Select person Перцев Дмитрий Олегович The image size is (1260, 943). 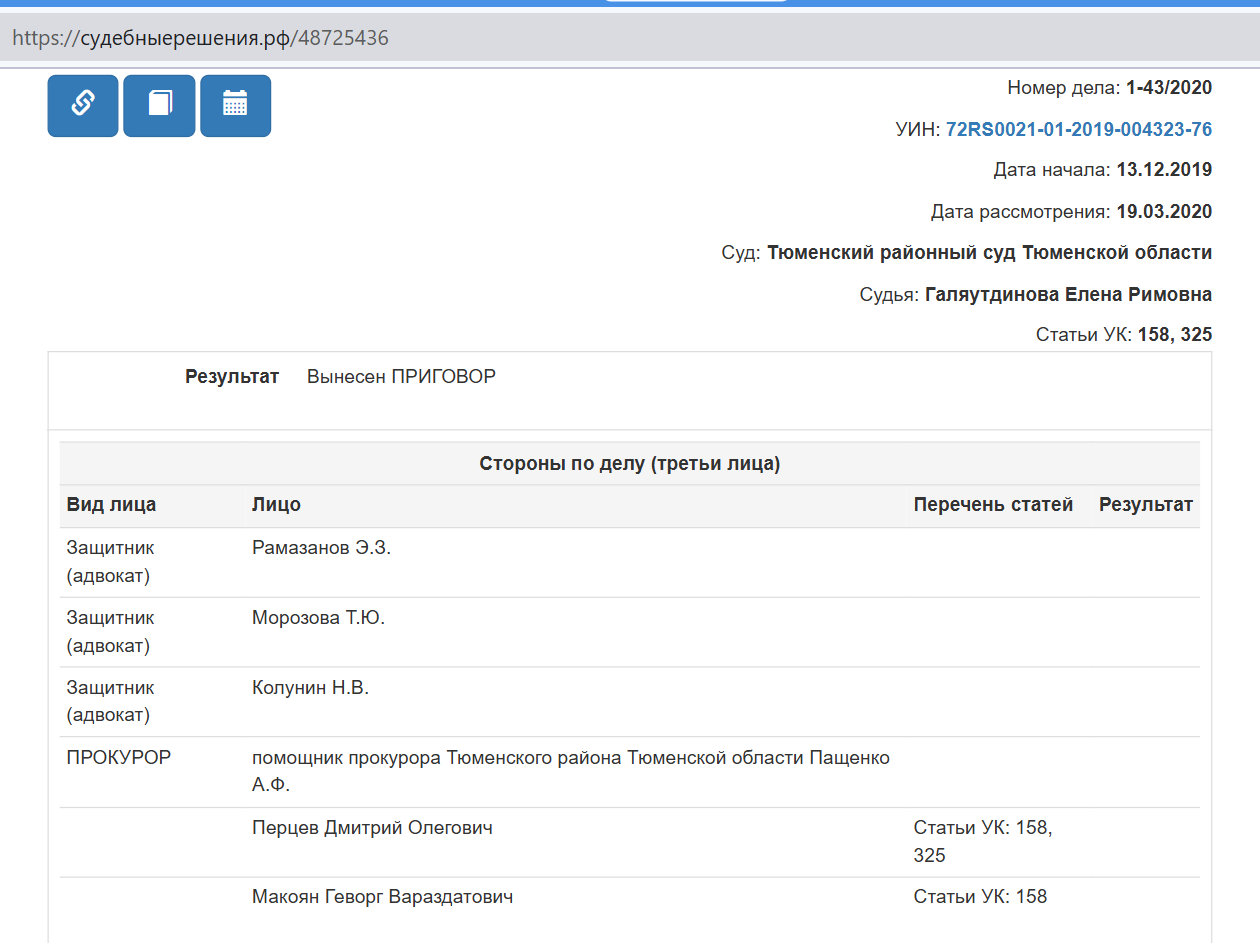tap(372, 828)
